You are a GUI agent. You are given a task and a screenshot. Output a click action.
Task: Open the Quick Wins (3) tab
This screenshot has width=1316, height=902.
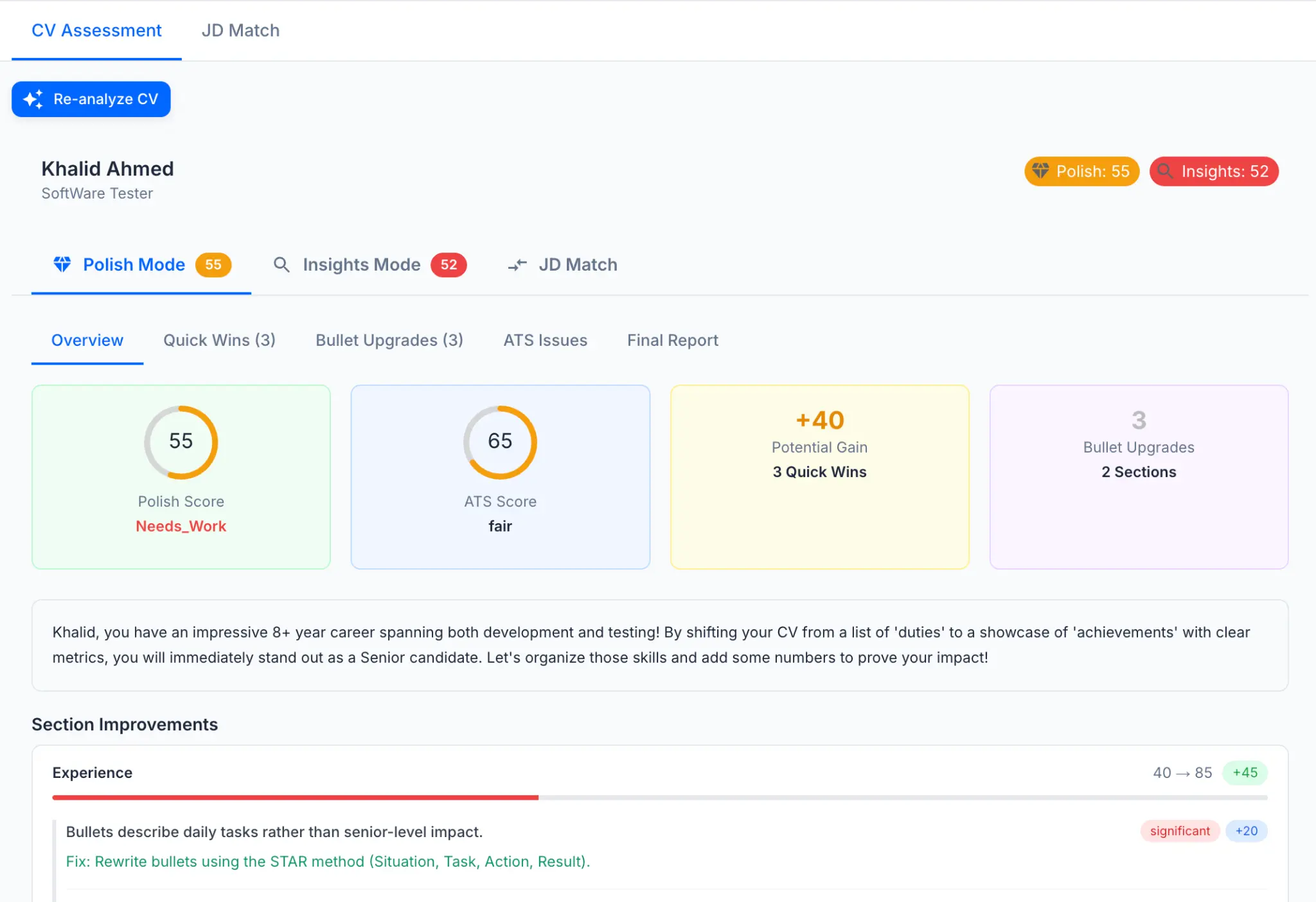[219, 340]
